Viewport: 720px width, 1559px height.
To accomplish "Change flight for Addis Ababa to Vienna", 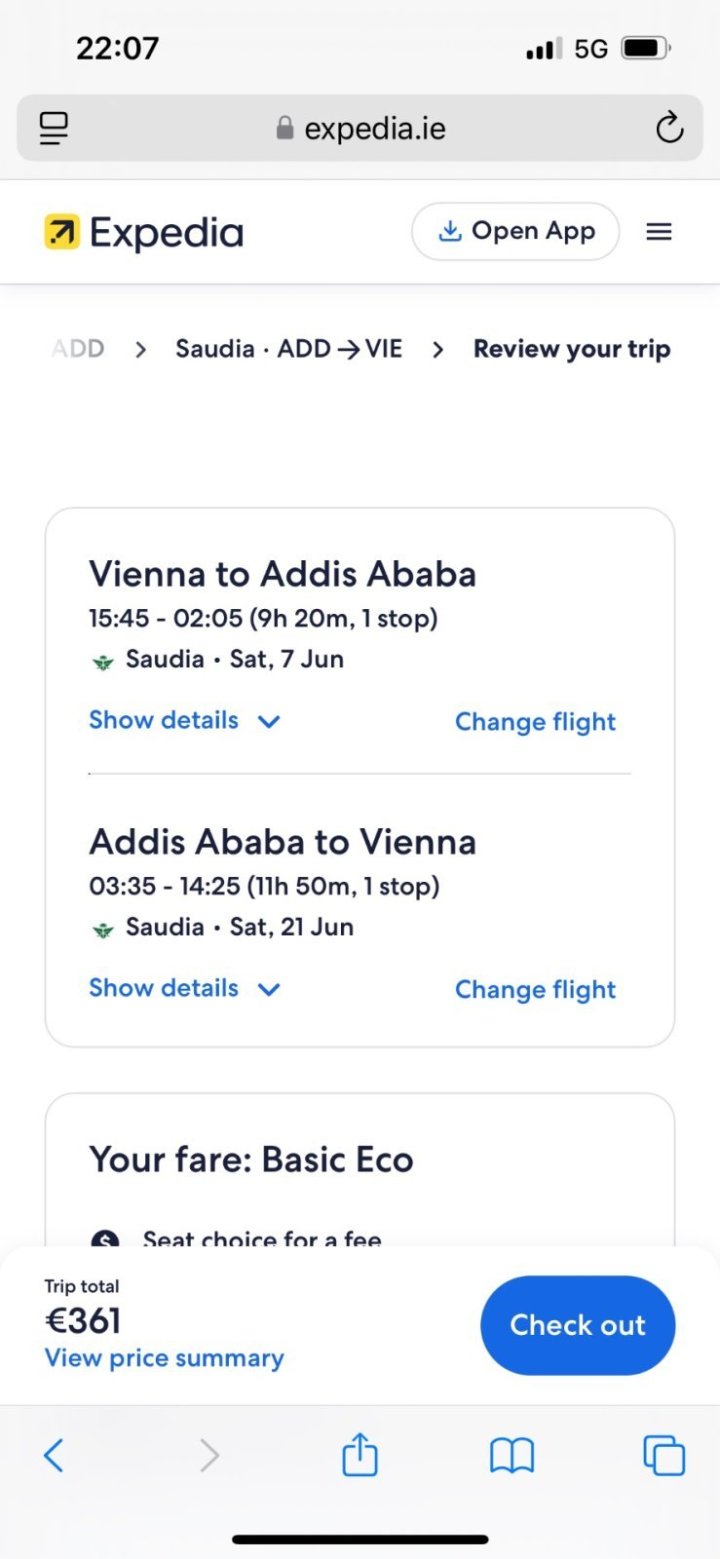I will pos(535,990).
